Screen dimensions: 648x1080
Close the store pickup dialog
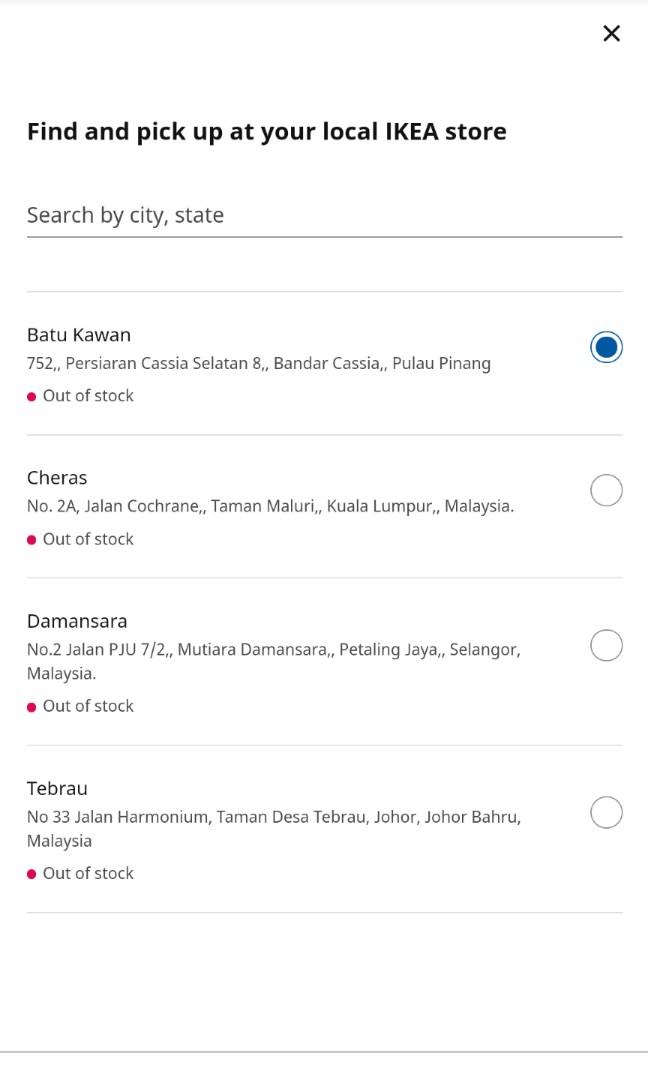(612, 34)
